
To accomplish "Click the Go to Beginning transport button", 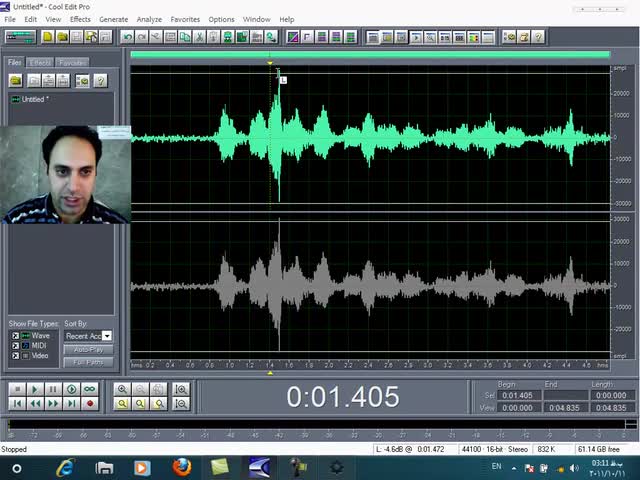I will (x=17, y=404).
